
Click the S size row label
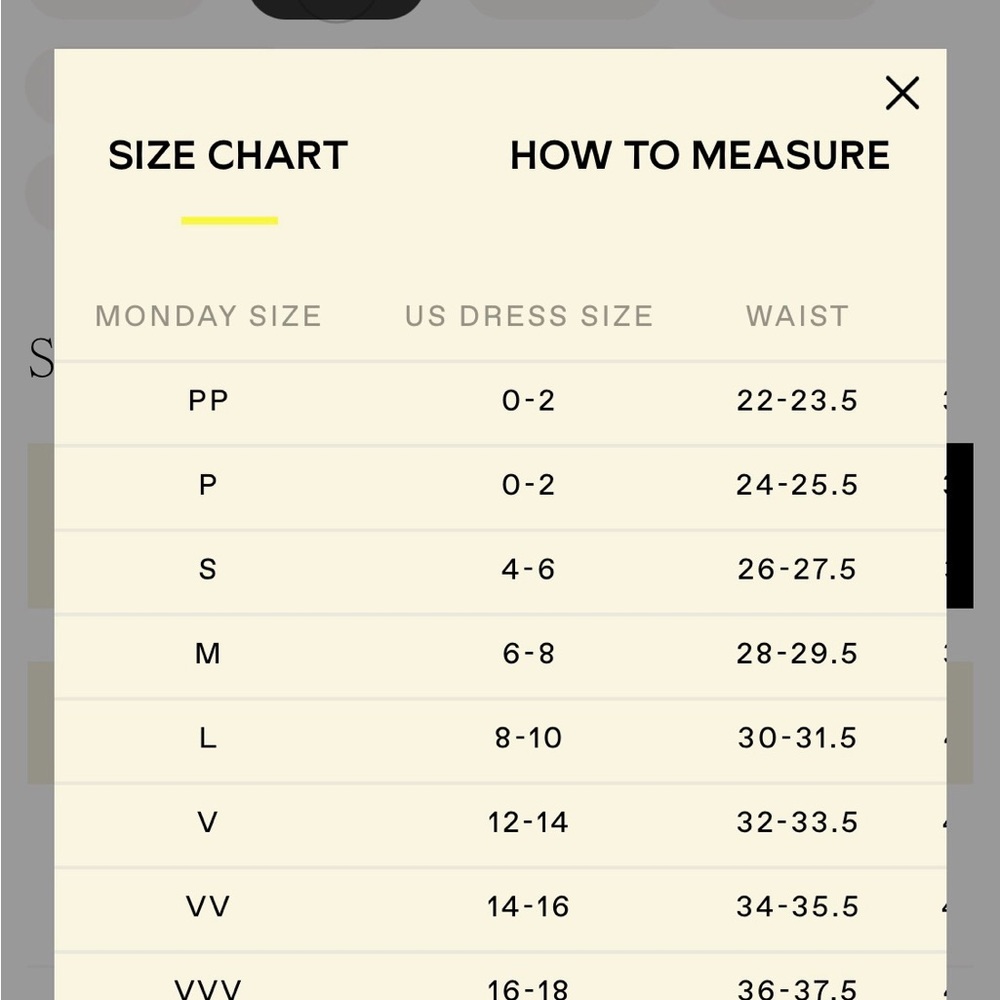point(208,570)
